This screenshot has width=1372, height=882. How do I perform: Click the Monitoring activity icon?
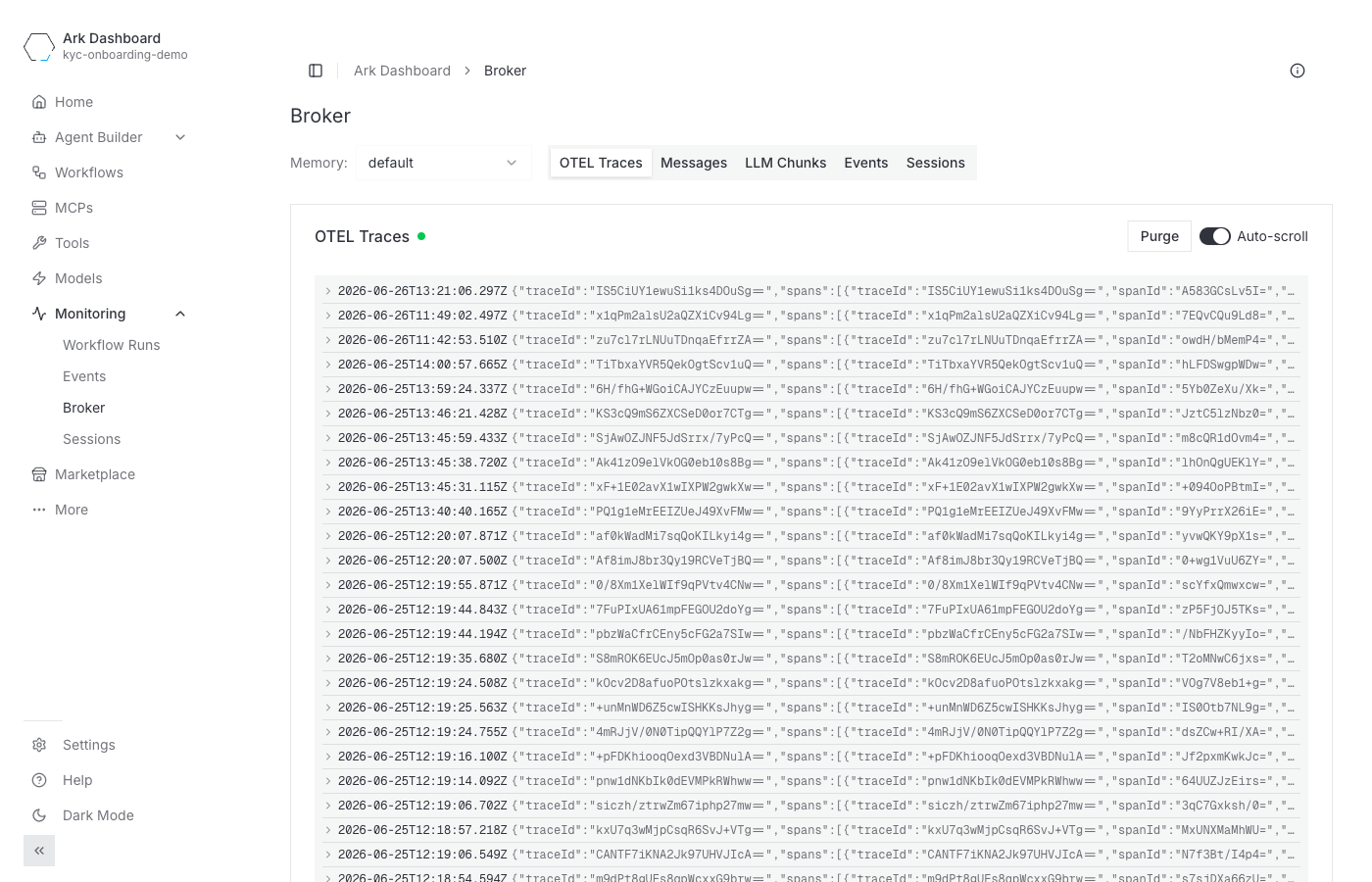click(39, 314)
